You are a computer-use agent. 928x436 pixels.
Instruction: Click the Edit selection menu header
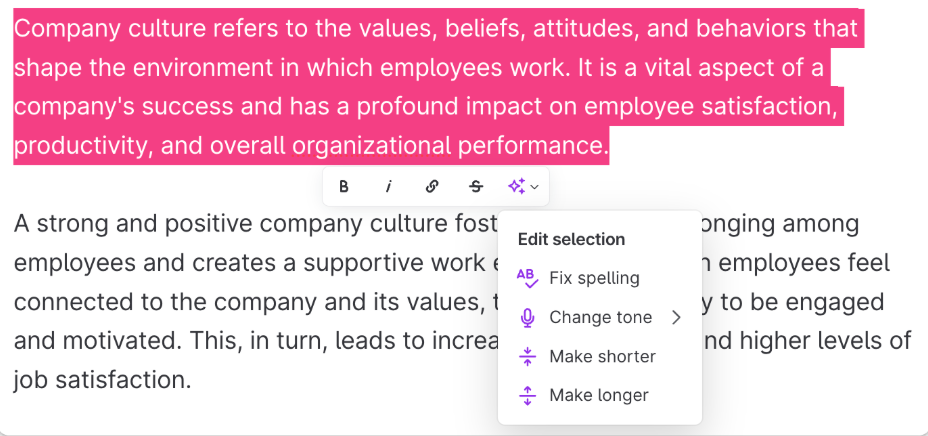[571, 239]
